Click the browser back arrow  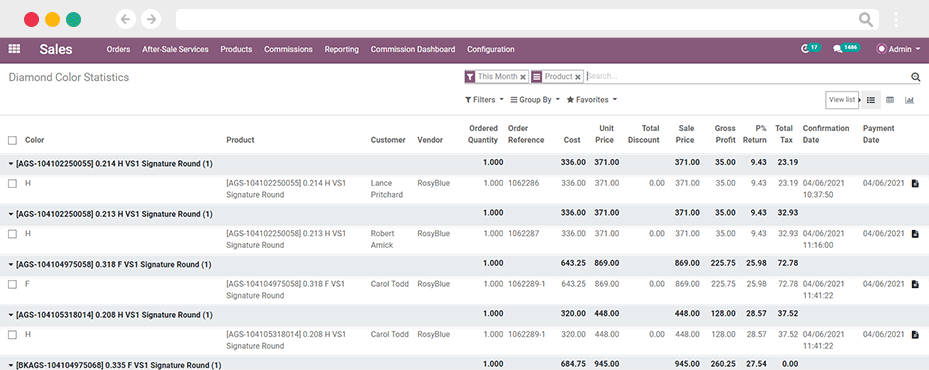tap(125, 20)
